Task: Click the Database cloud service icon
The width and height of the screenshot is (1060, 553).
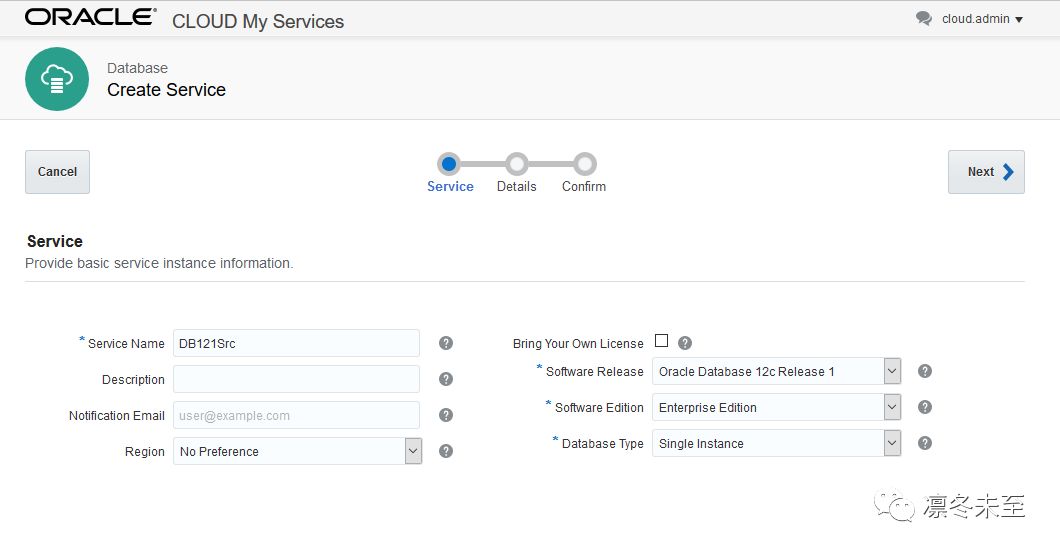Action: tap(57, 79)
